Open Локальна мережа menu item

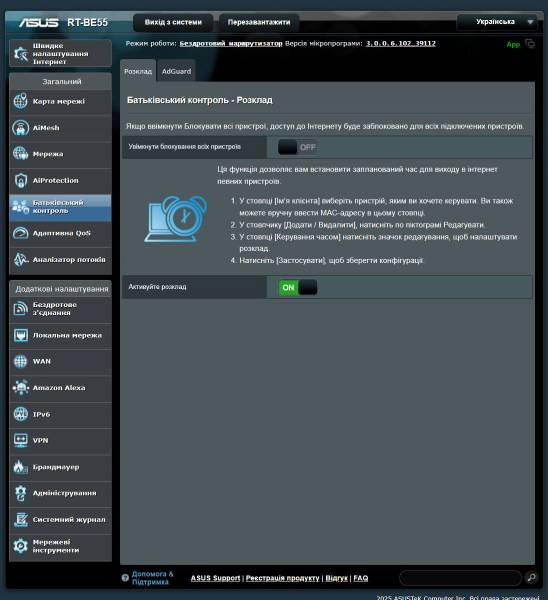pos(60,335)
